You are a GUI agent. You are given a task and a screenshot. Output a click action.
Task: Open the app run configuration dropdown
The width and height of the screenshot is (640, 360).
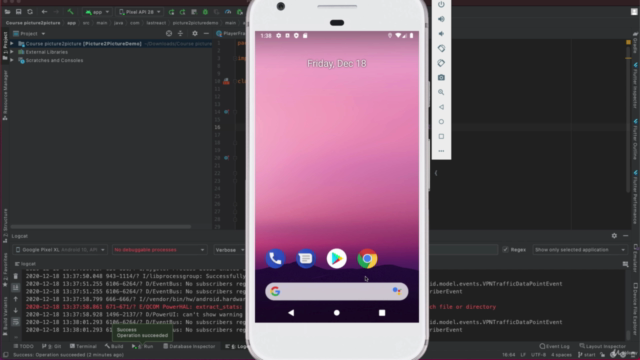(x=97, y=12)
